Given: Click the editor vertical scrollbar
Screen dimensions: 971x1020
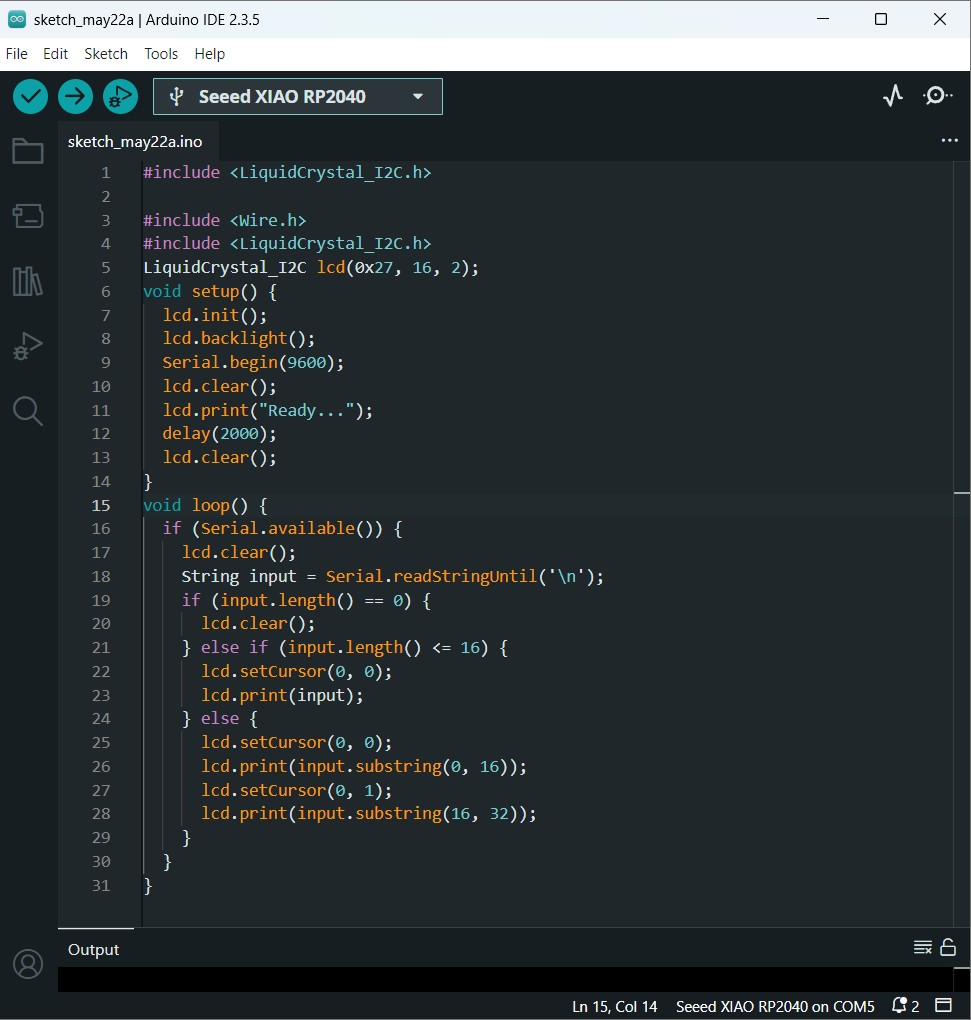Looking at the screenshot, I should click(x=962, y=544).
